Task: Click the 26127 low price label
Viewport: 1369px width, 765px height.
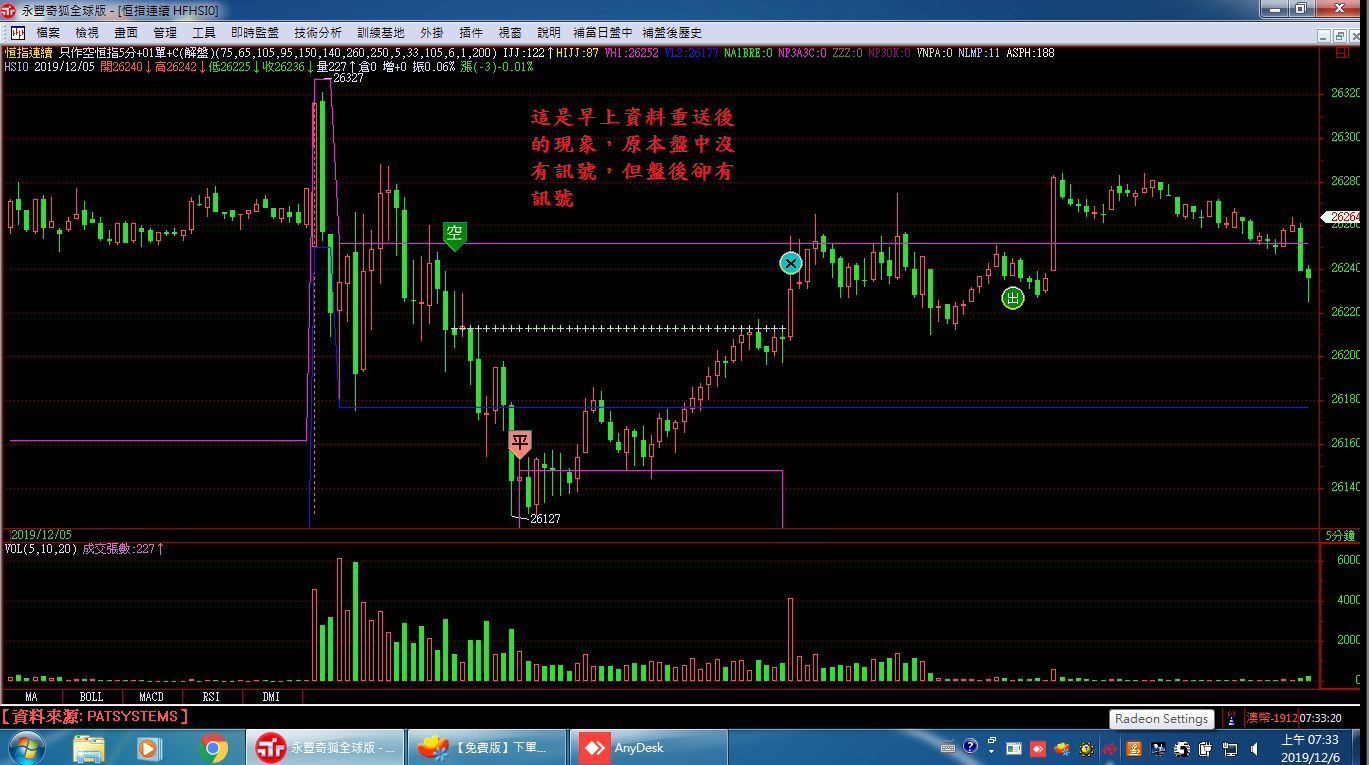Action: [x=545, y=519]
